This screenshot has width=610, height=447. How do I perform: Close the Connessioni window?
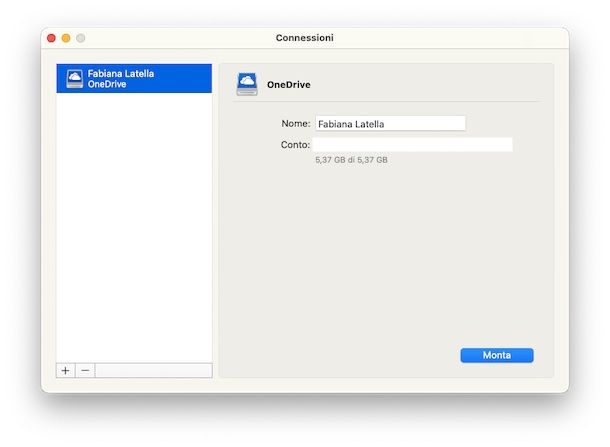click(x=51, y=38)
